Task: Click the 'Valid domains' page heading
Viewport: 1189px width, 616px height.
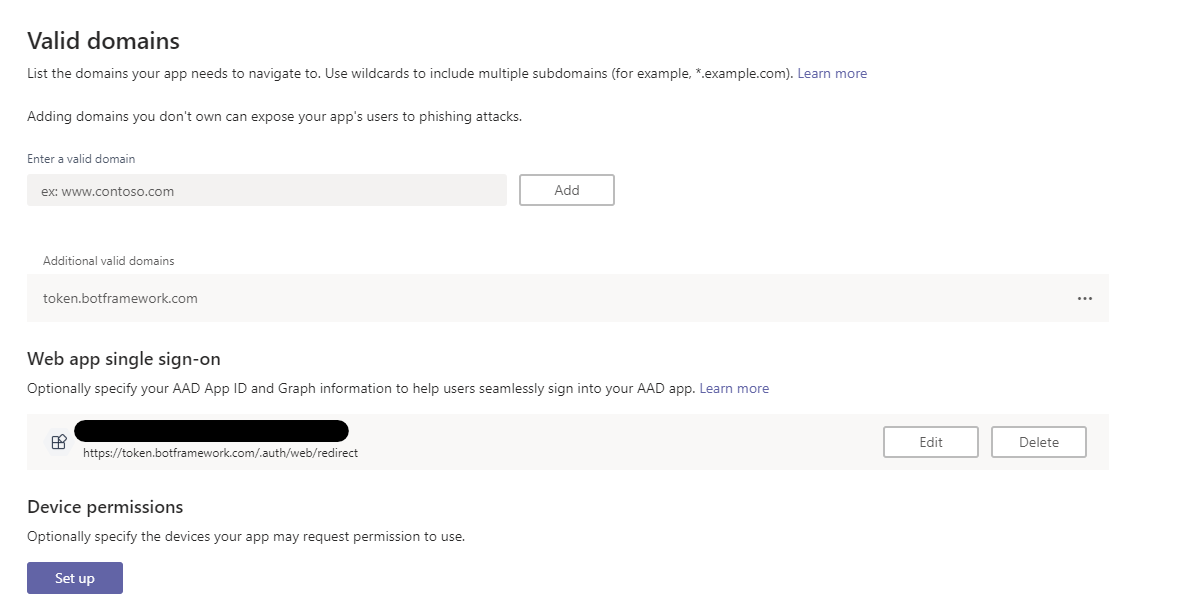Action: click(103, 41)
